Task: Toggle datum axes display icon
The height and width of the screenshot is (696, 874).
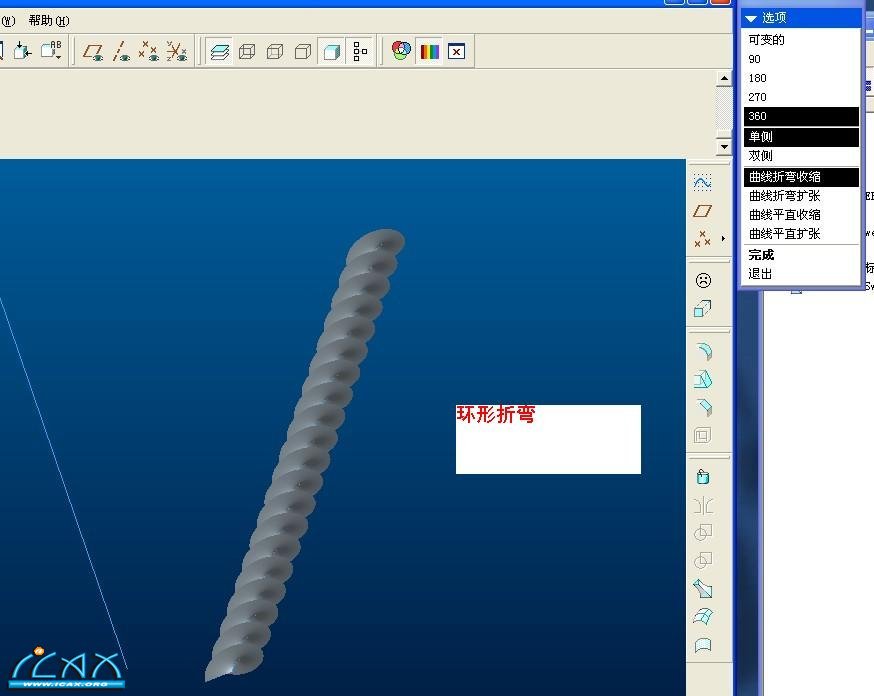Action: 121,51
